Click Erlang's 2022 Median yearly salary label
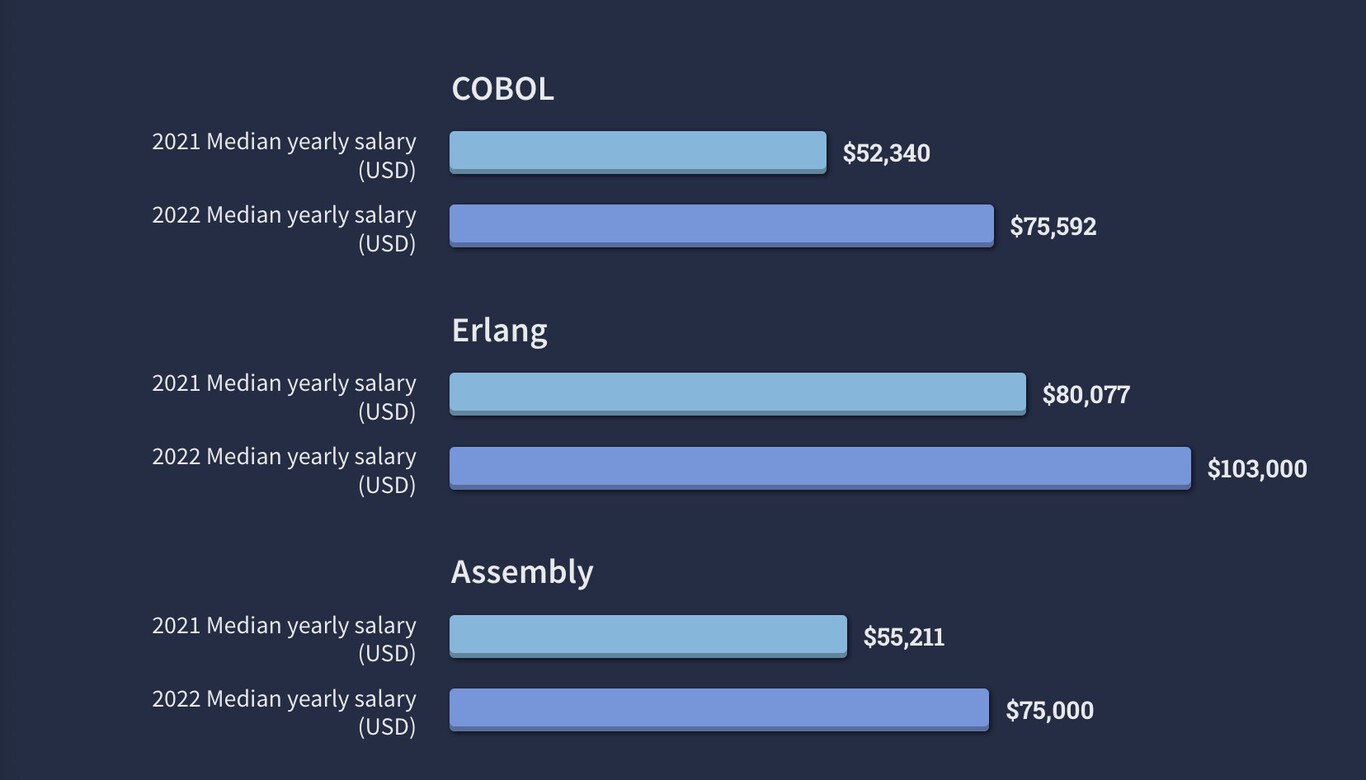This screenshot has width=1366, height=780. pos(284,470)
